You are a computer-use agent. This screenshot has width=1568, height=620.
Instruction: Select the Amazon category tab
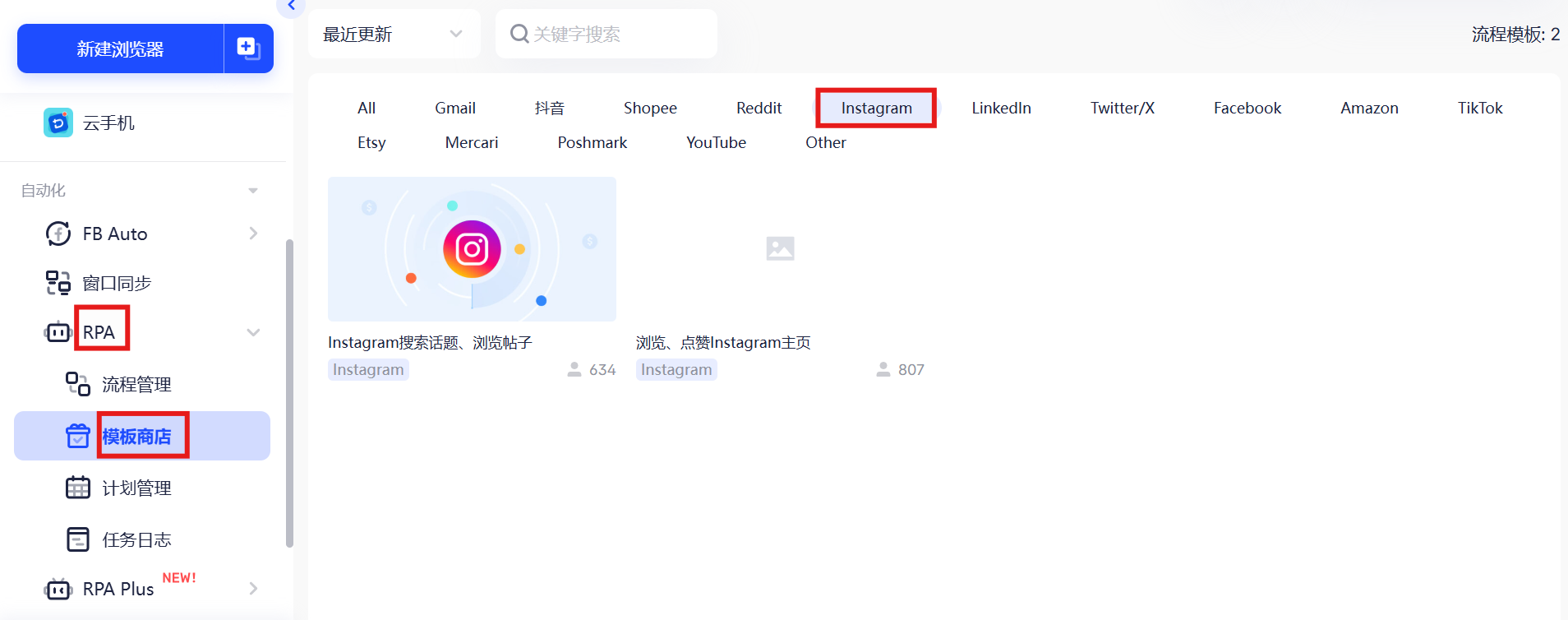tap(1369, 108)
